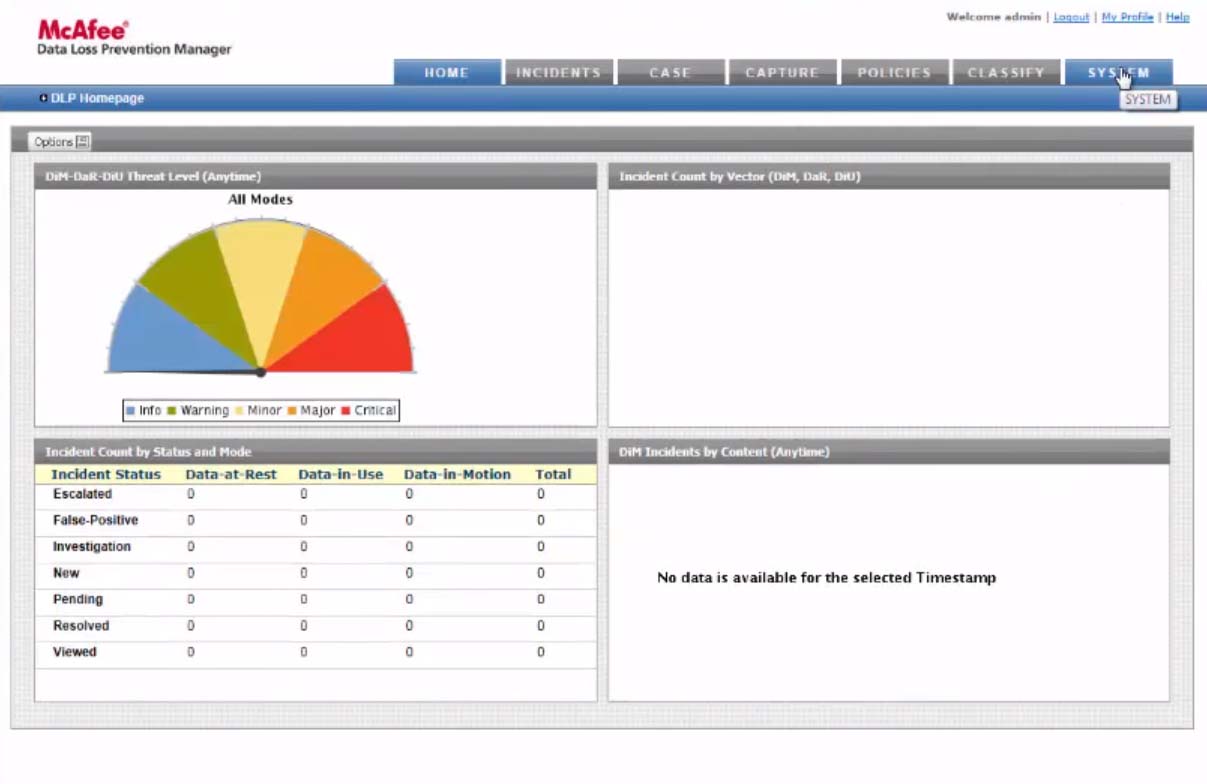Open the SYSTEM tab
This screenshot has height=784, width=1207.
(x=1118, y=72)
